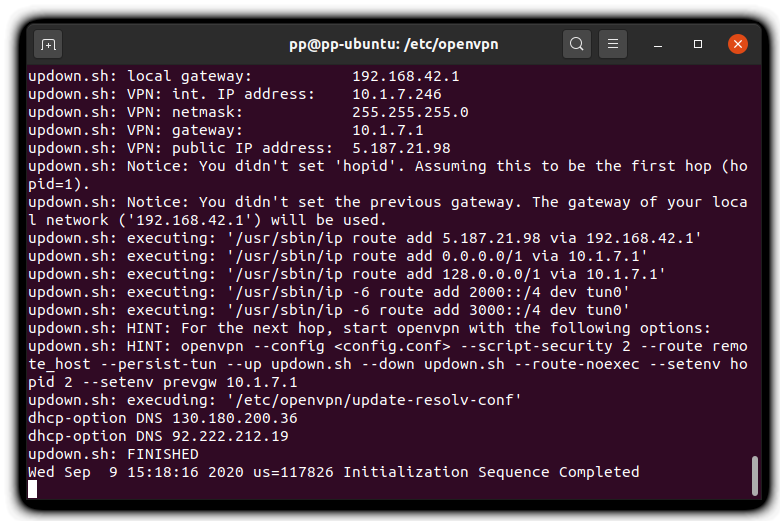Click the pp@pp-ubuntu window title

click(x=393, y=44)
